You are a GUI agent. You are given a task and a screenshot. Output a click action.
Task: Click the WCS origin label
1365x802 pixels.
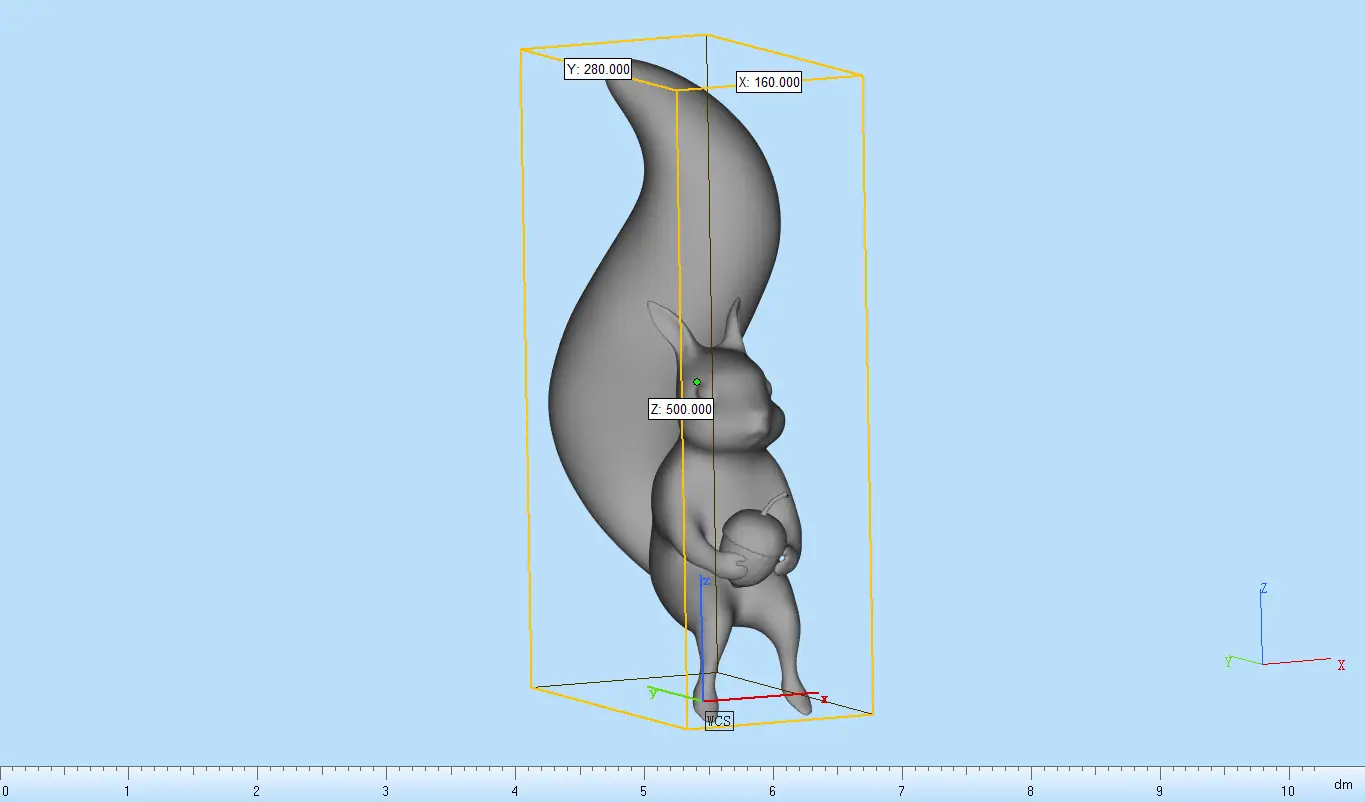pos(719,720)
